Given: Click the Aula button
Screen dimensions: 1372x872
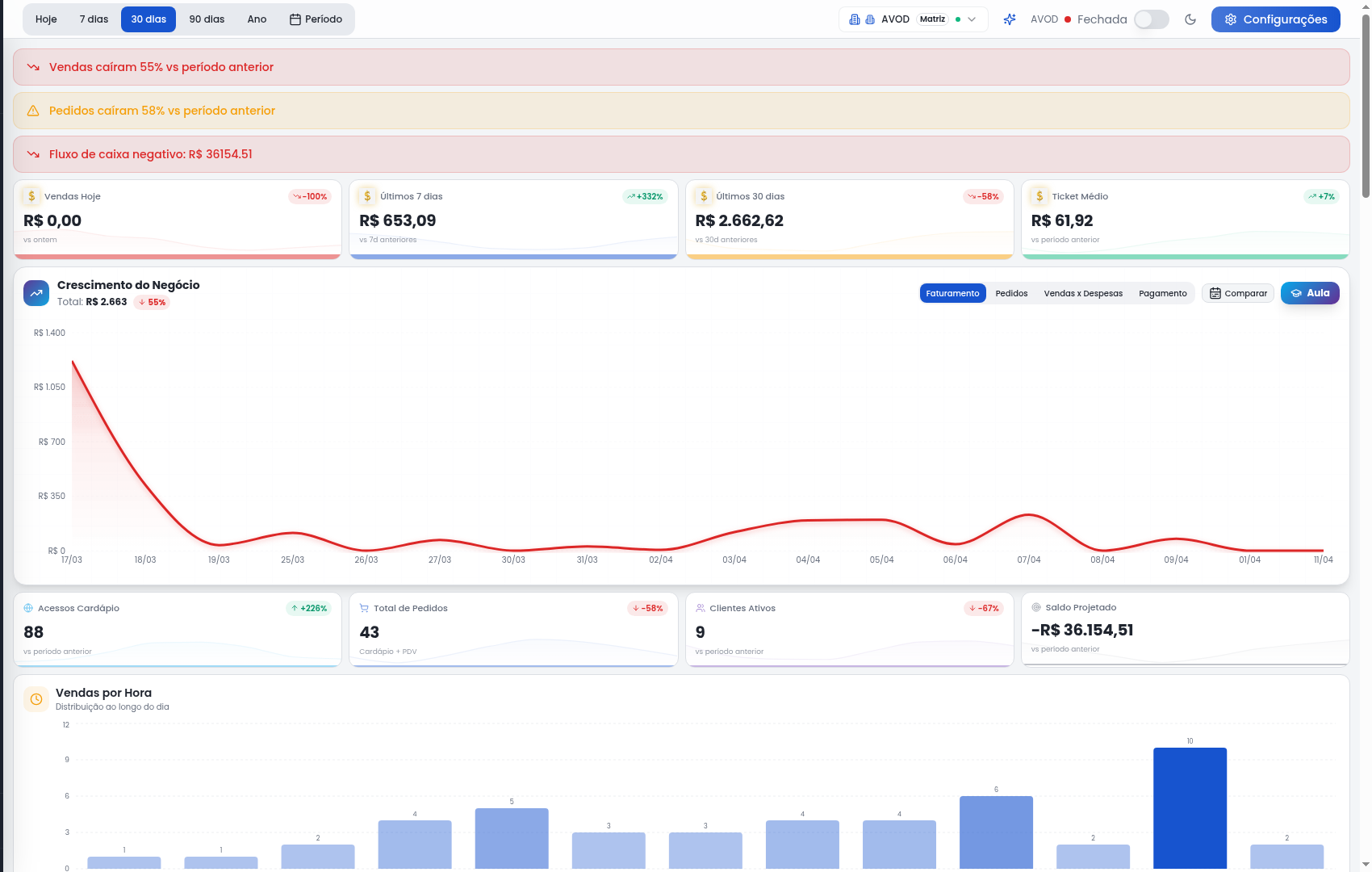Looking at the screenshot, I should pyautogui.click(x=1310, y=293).
